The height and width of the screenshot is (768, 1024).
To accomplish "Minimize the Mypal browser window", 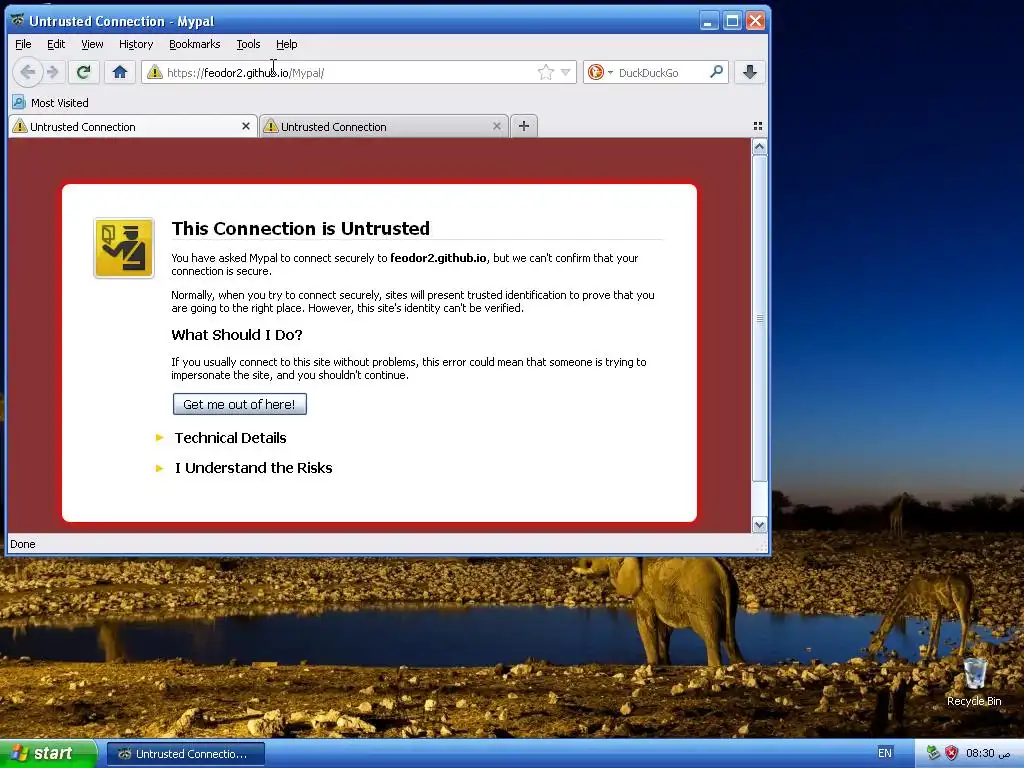I will [709, 21].
